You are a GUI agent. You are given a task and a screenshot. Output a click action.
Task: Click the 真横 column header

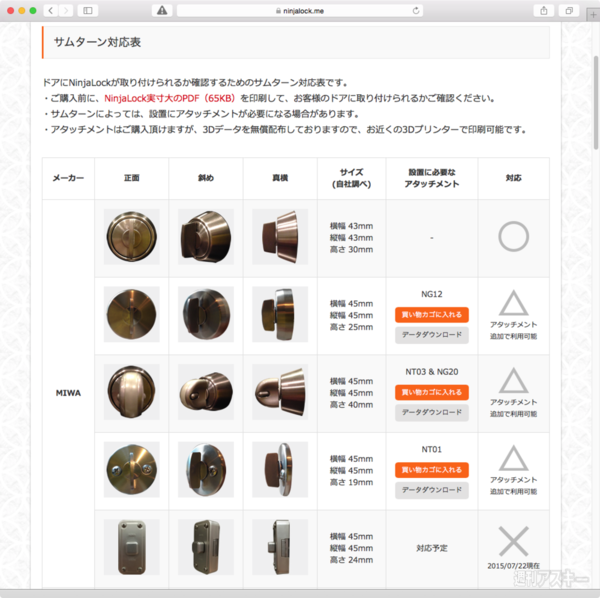click(x=280, y=178)
